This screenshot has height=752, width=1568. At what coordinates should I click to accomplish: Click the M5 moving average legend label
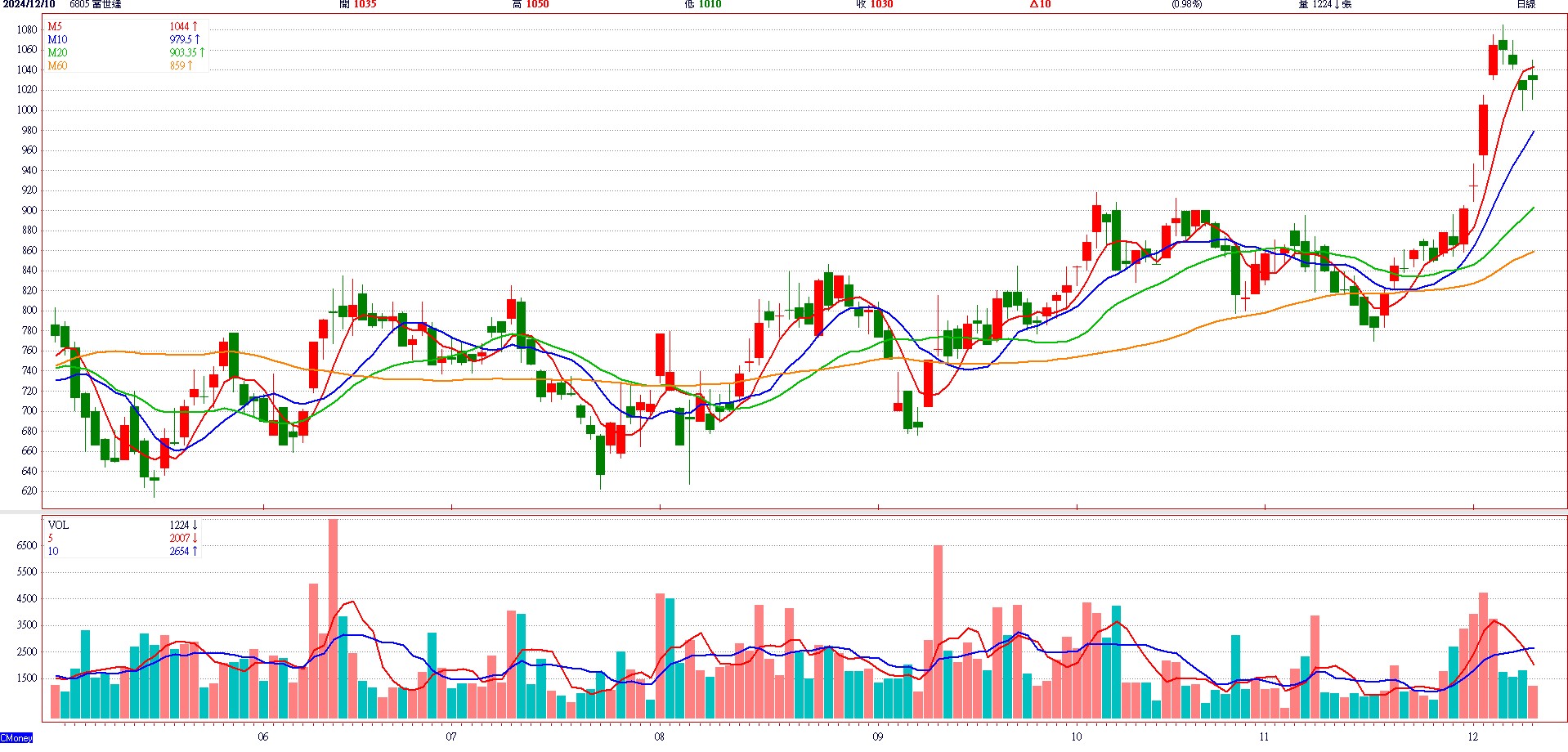coord(55,27)
